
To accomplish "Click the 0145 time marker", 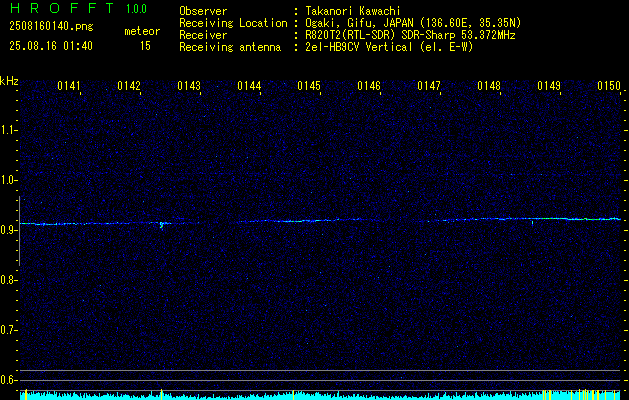I will point(309,86).
